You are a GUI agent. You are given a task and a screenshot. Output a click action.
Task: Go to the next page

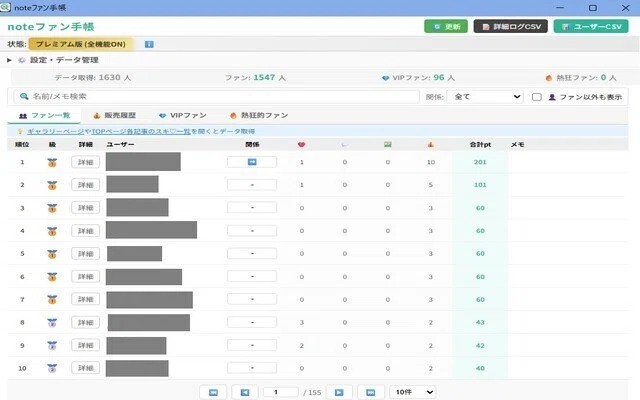(339, 392)
